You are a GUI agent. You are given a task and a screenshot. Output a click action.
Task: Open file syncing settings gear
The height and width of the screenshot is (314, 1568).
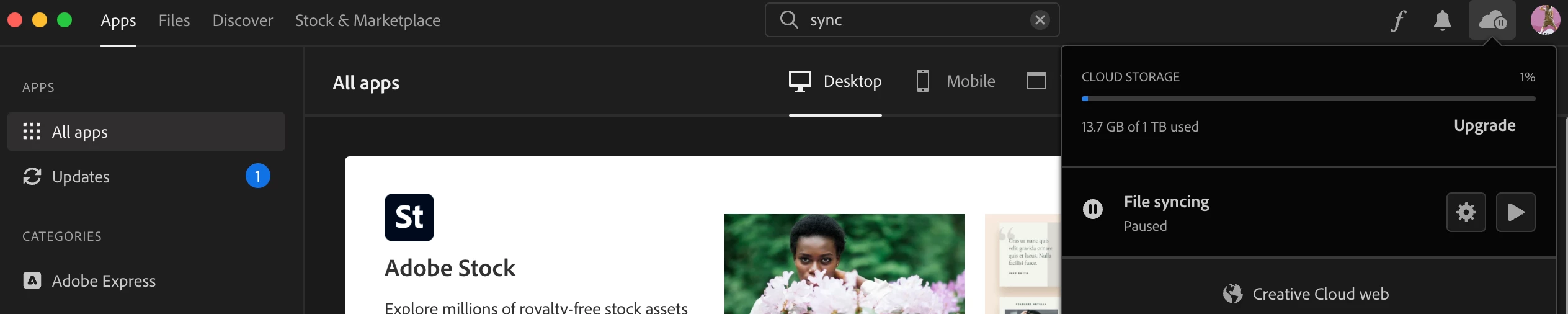(1466, 212)
